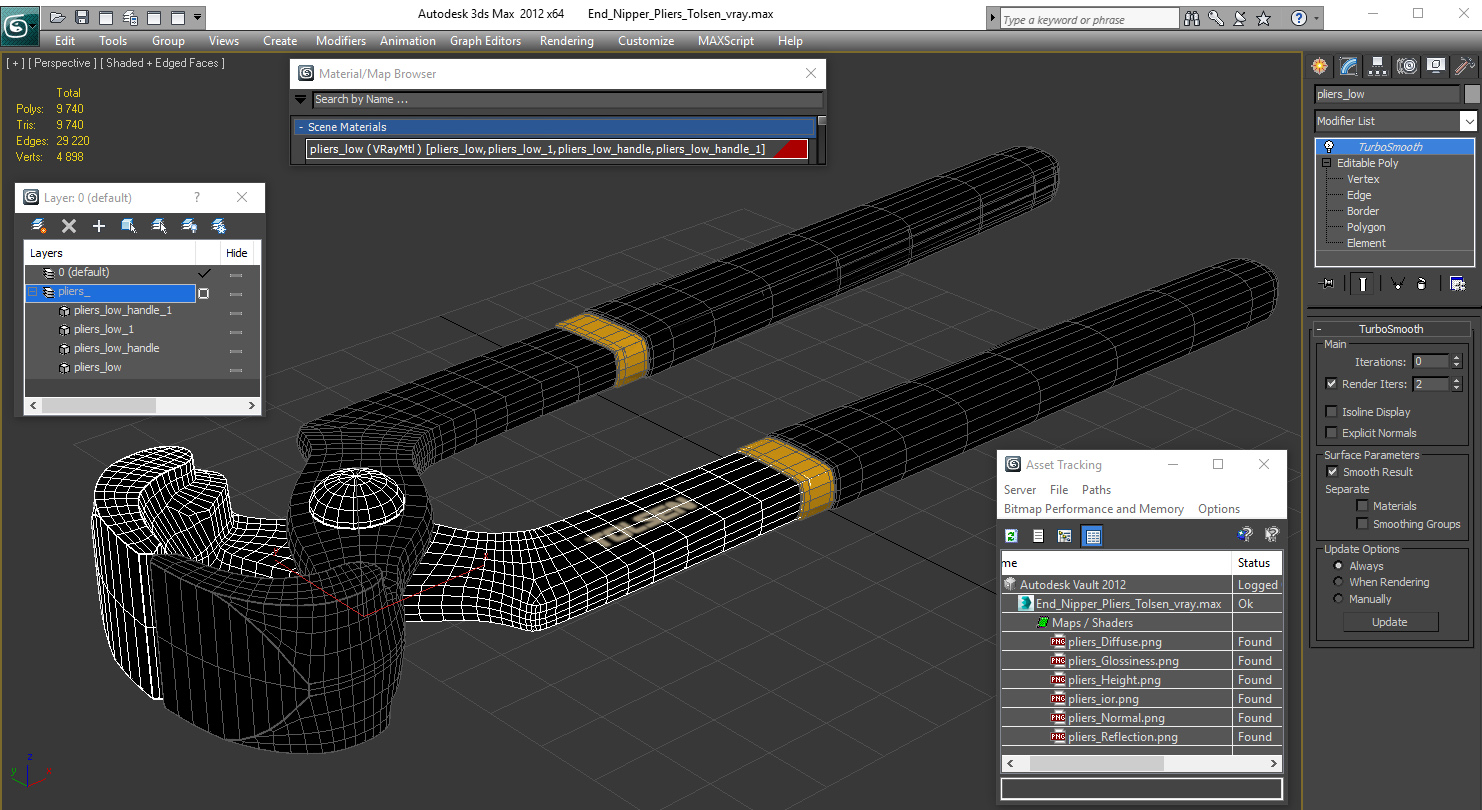Click the favorites star icon in title bar
Image resolution: width=1482 pixels, height=810 pixels.
click(x=1263, y=18)
